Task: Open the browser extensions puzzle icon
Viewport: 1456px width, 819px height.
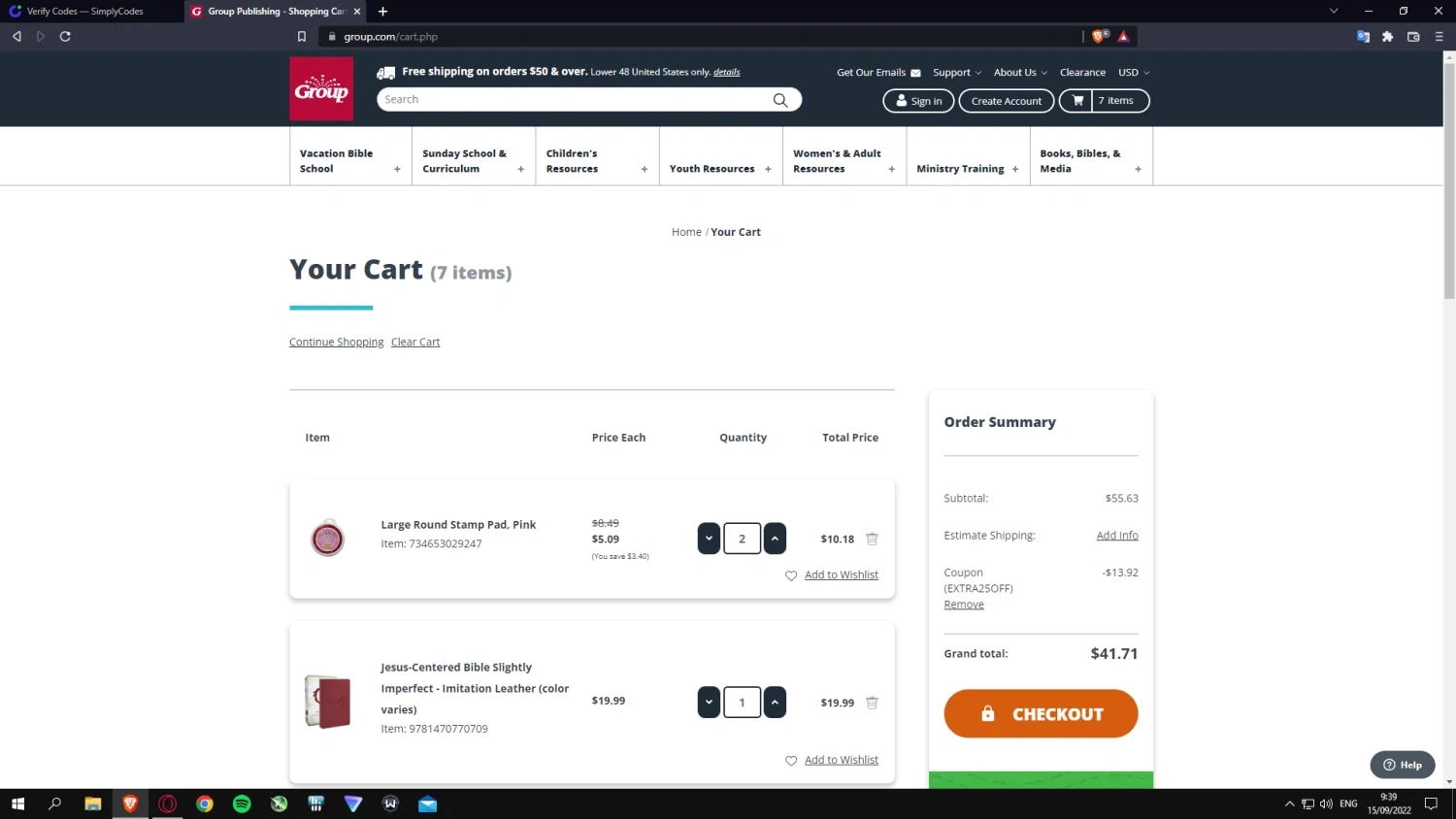Action: (1388, 37)
